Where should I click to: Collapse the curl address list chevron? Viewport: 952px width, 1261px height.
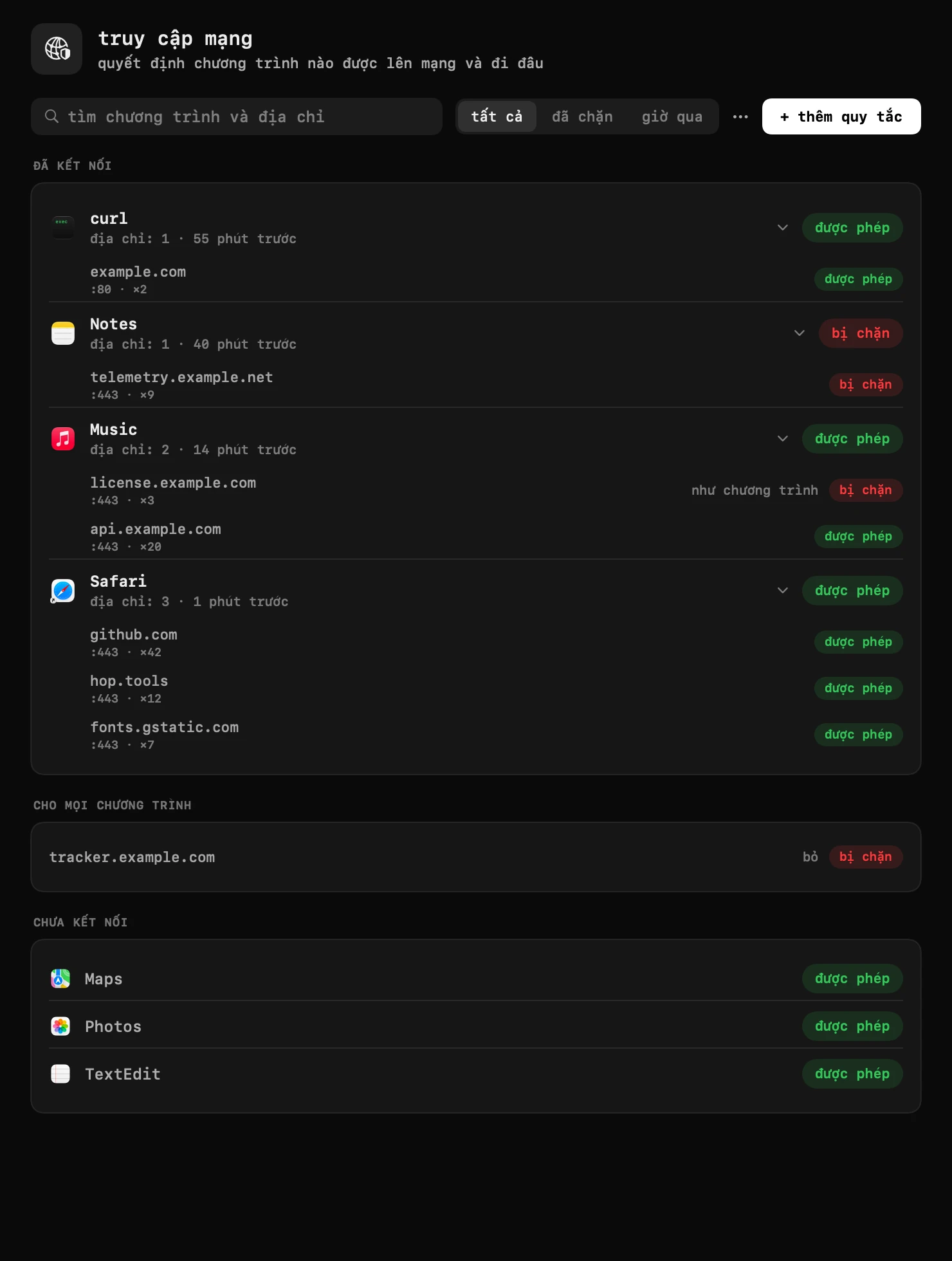click(x=783, y=228)
